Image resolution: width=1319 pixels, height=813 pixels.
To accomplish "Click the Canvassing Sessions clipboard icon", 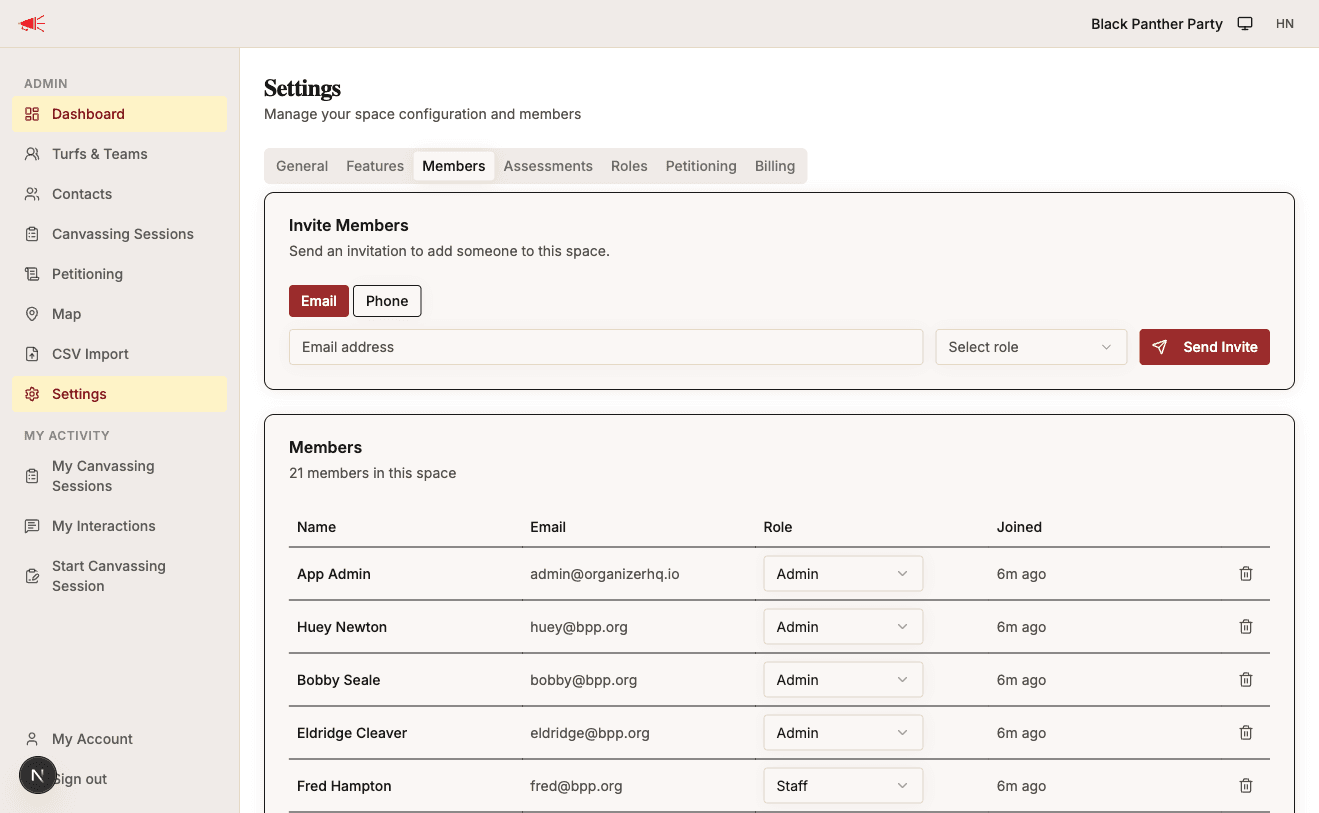I will click(x=32, y=234).
